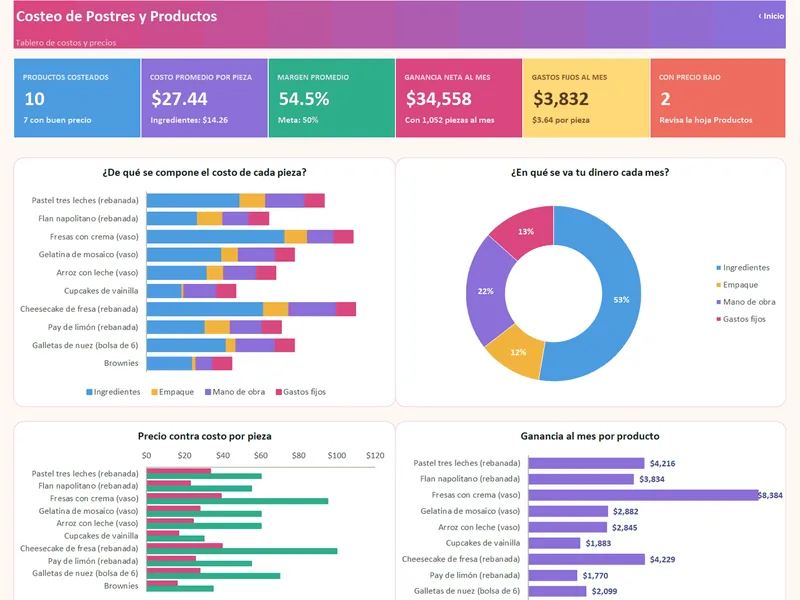The width and height of the screenshot is (800, 600).
Task: Click 'Costeo de Postres y Productos' header
Action: pos(116,16)
